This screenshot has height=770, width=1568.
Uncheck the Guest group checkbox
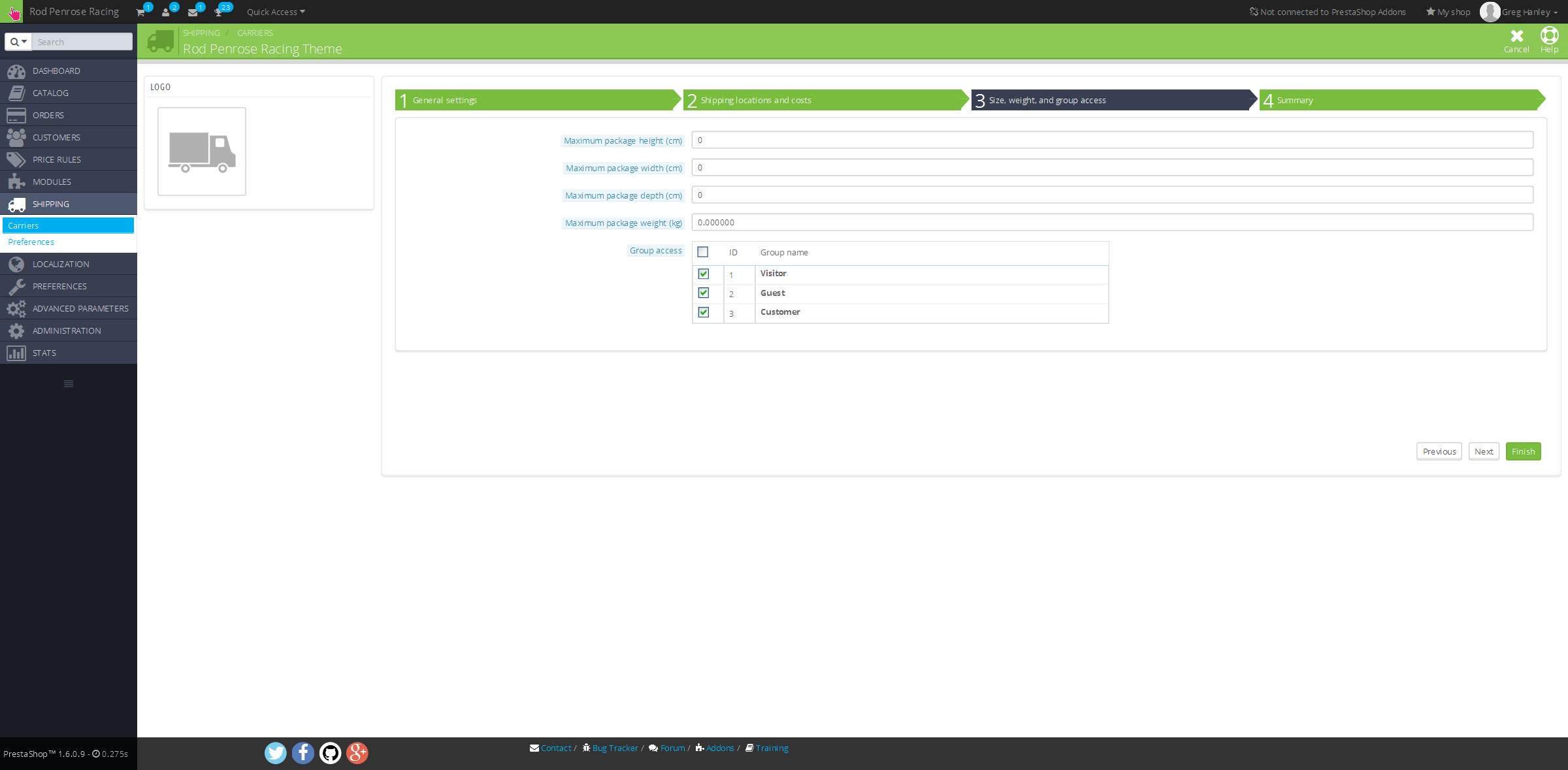coord(704,293)
